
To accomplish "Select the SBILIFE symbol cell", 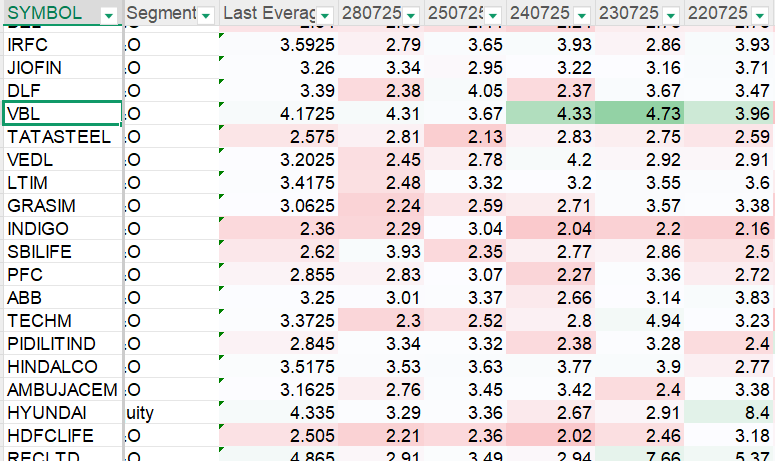I will pos(62,251).
